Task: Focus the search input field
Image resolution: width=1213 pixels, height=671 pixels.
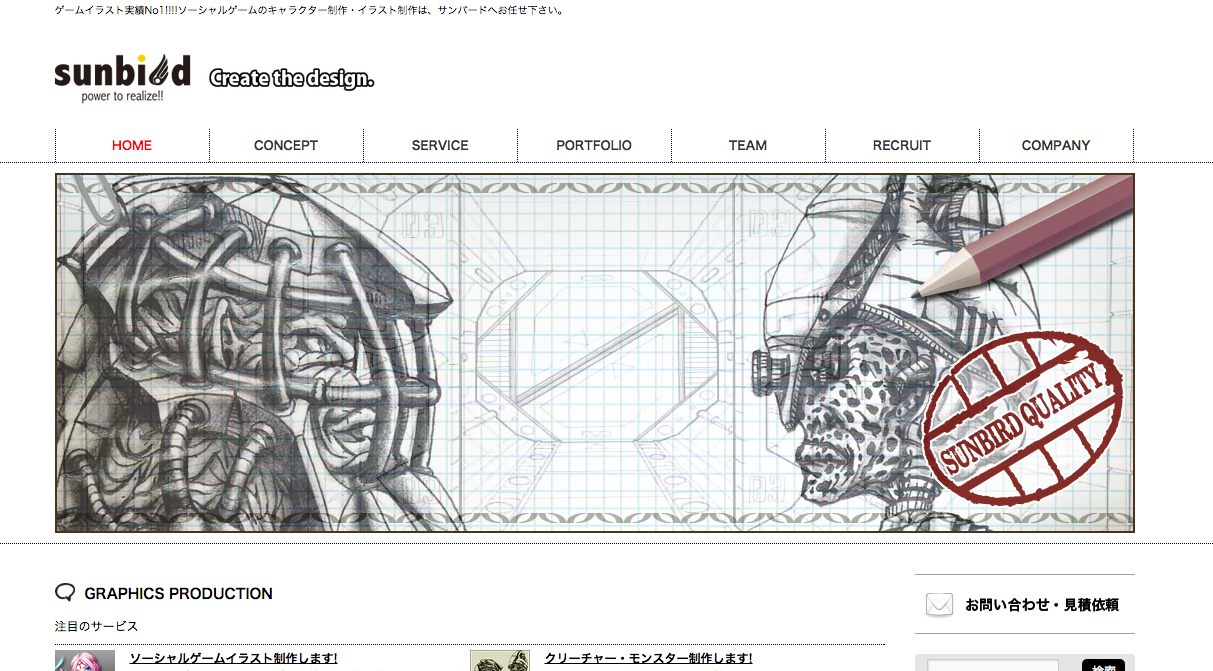Action: (993, 666)
